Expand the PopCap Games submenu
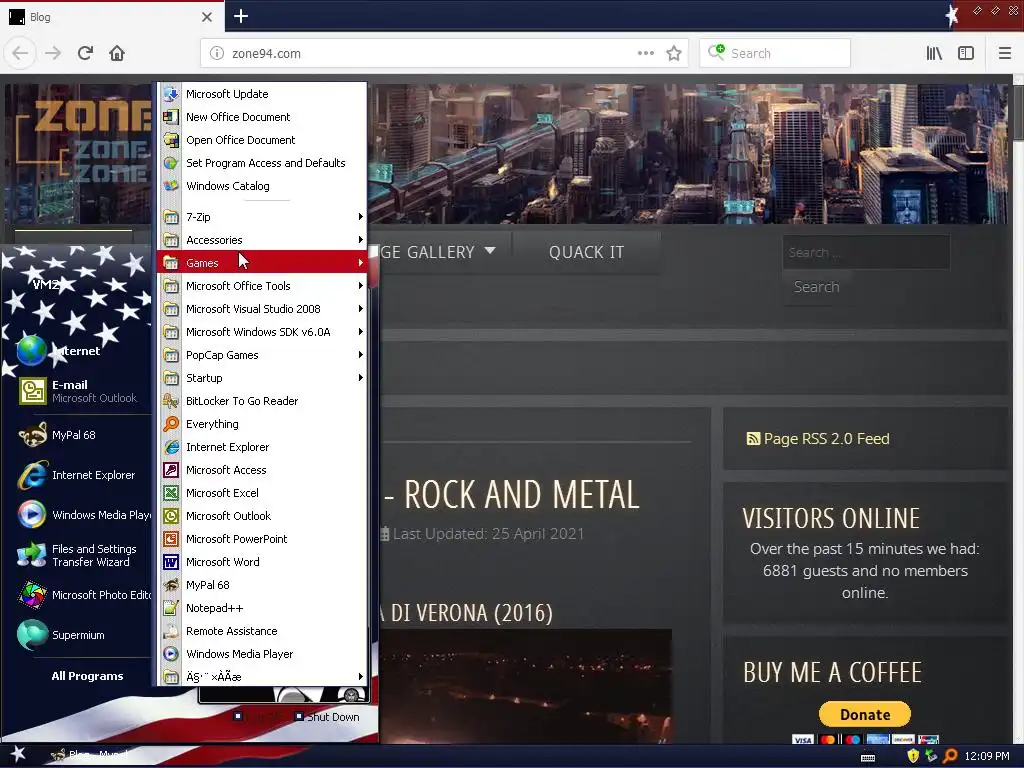 [x=261, y=355]
